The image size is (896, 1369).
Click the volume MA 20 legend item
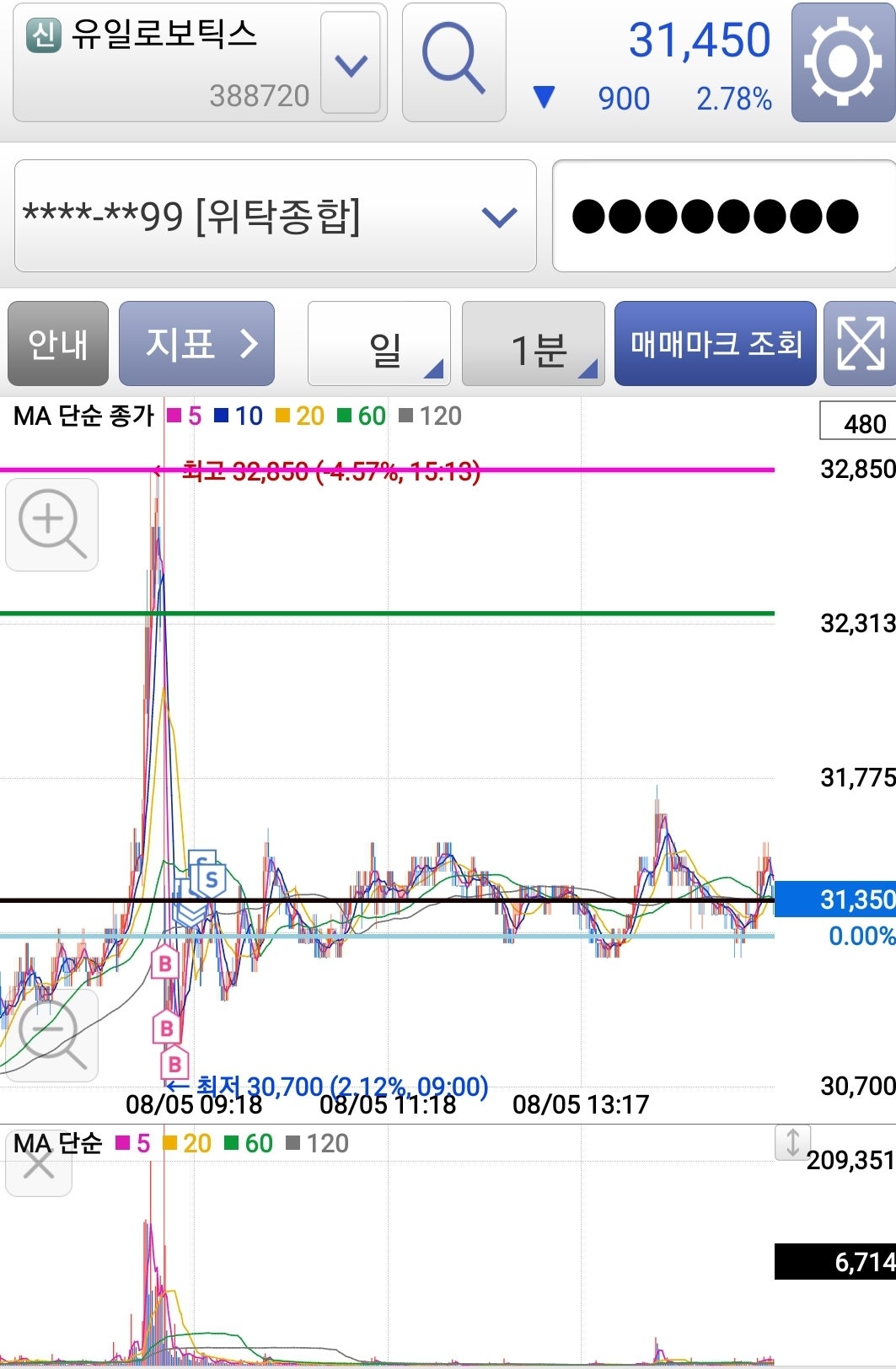coord(186,1143)
